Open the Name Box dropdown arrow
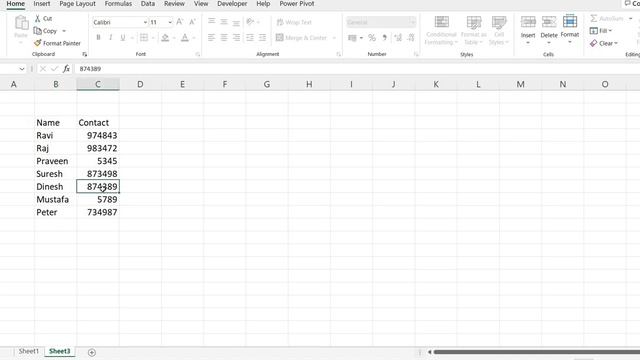640x360 pixels. (22, 69)
